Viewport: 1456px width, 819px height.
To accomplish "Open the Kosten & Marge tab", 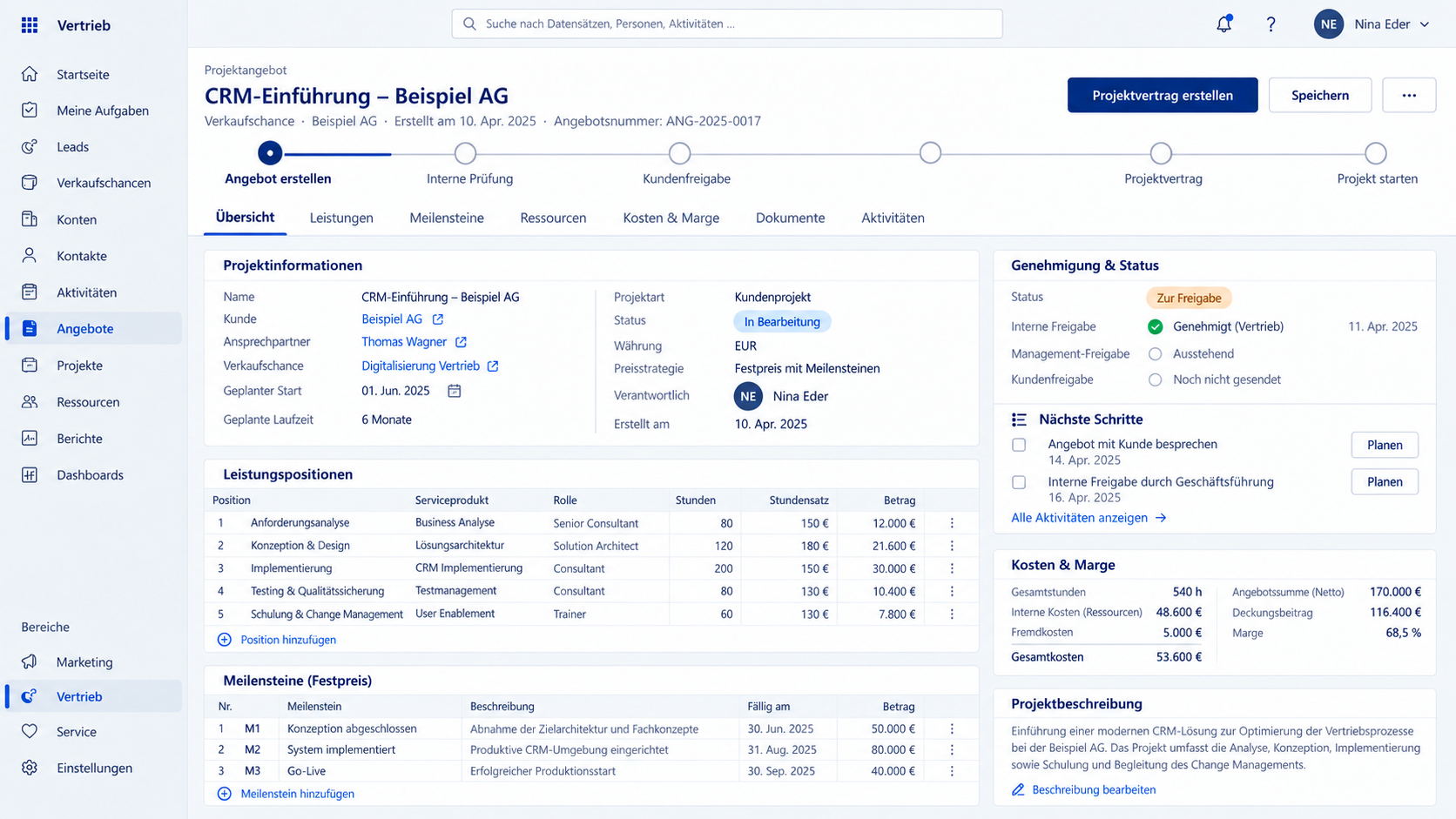I will point(671,218).
